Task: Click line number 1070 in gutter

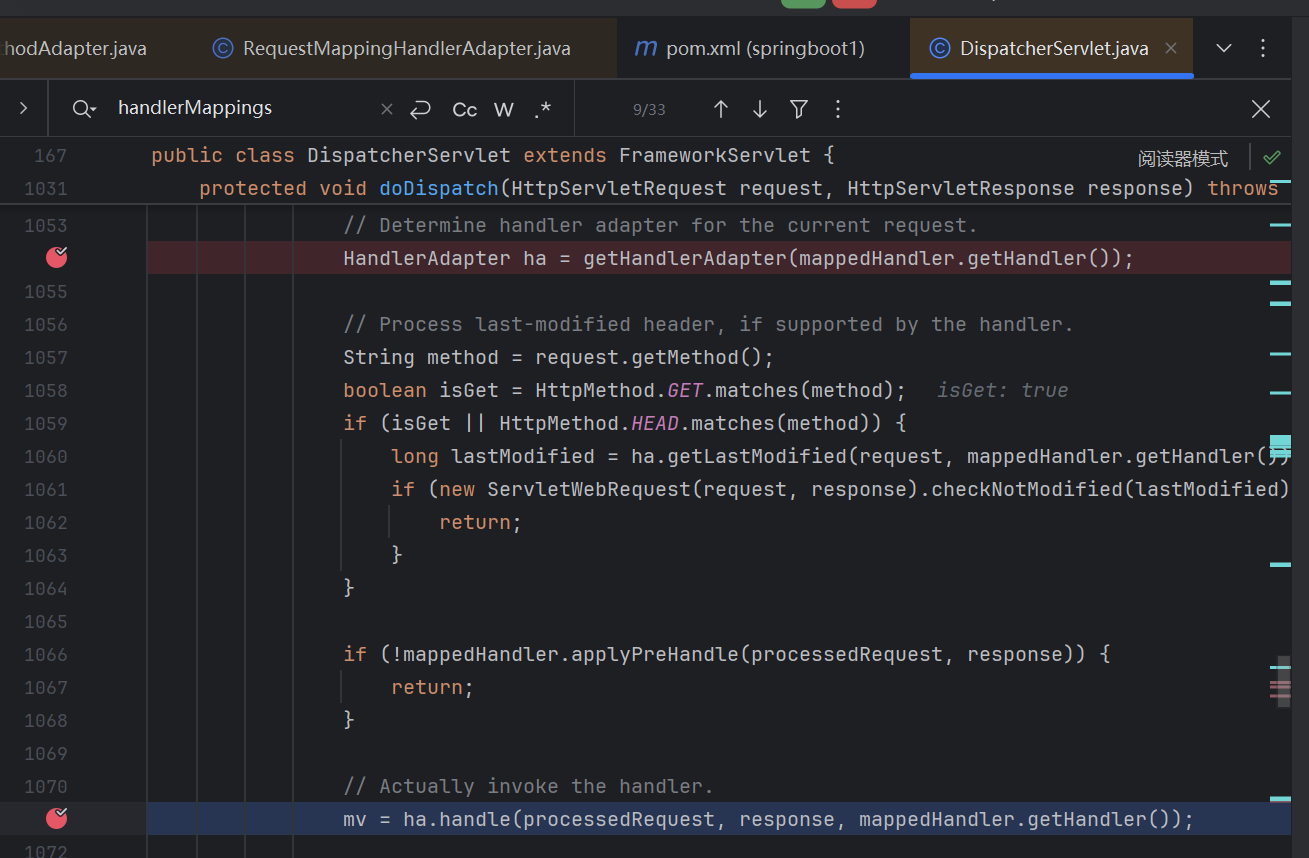Action: 46,786
